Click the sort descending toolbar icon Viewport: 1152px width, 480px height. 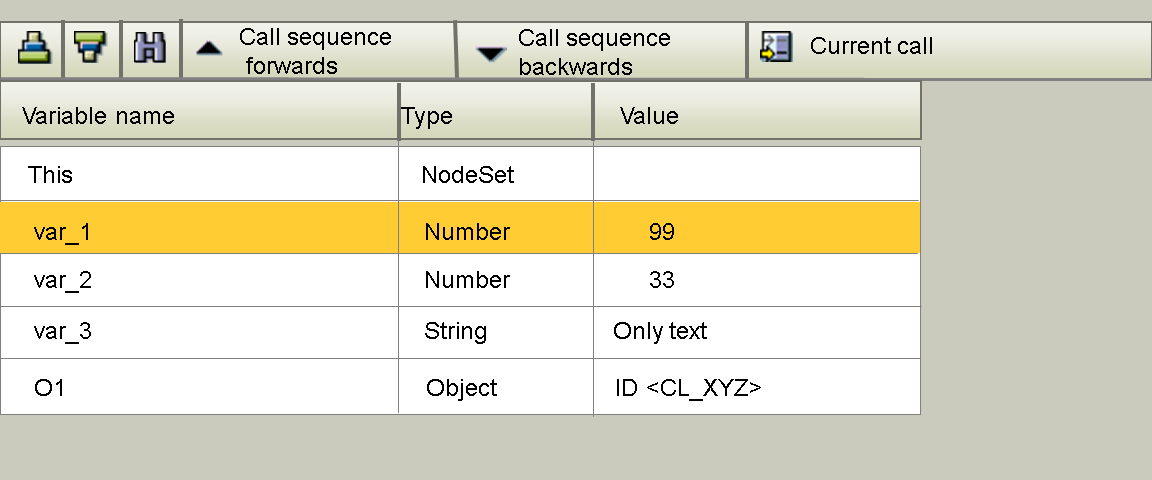(x=91, y=48)
